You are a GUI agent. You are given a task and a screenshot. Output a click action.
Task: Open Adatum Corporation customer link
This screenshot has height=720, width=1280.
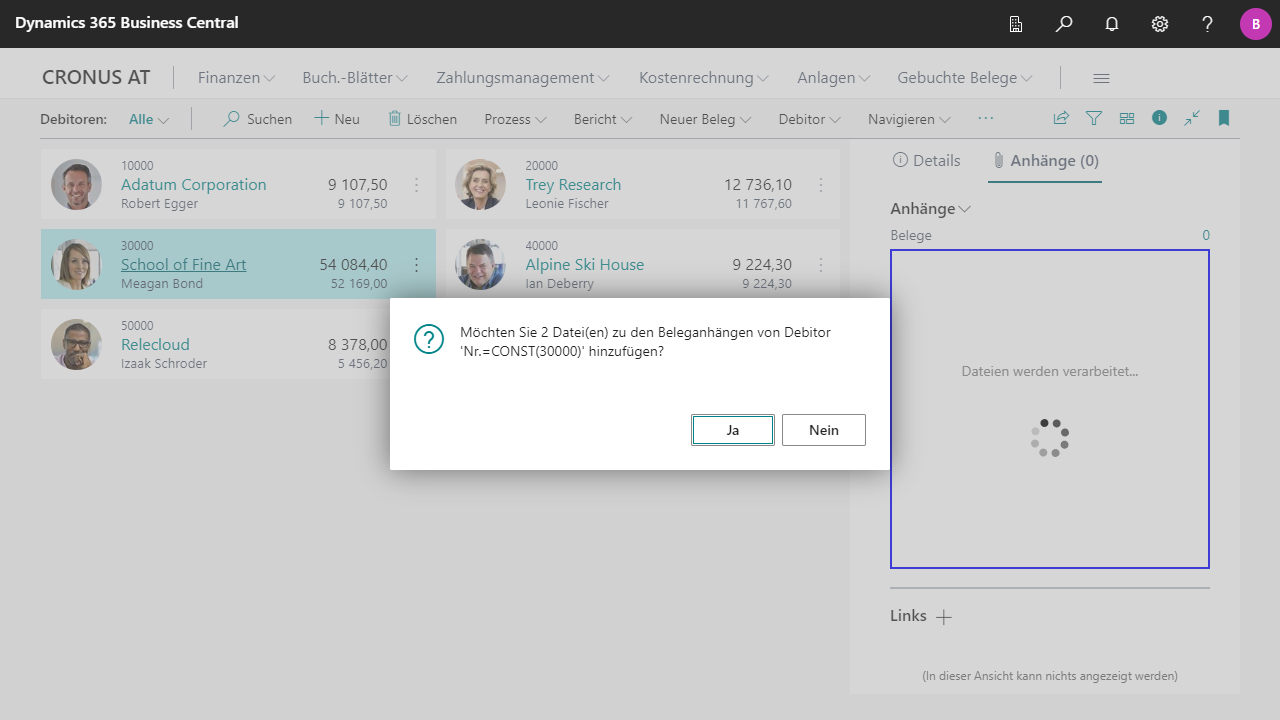(x=193, y=185)
